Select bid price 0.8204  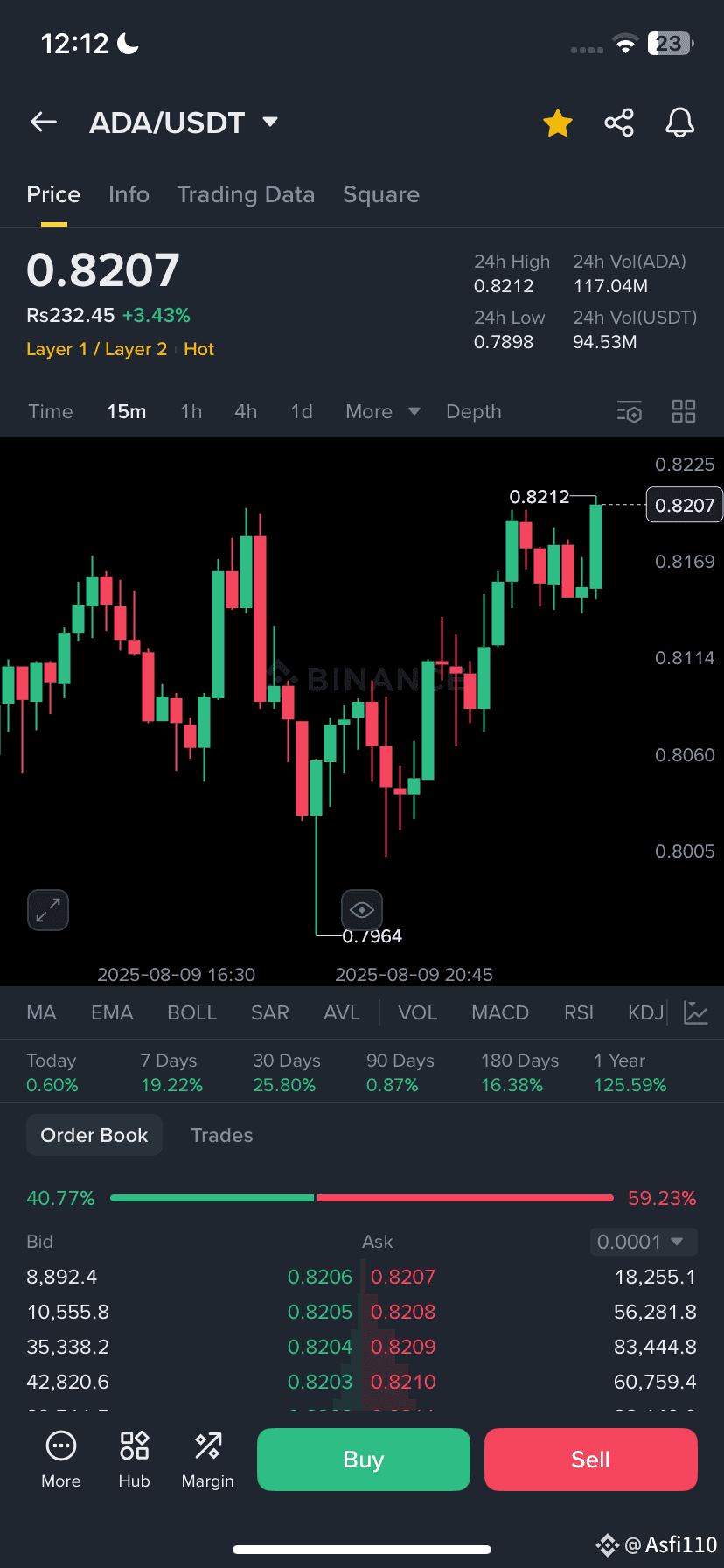pyautogui.click(x=320, y=1347)
